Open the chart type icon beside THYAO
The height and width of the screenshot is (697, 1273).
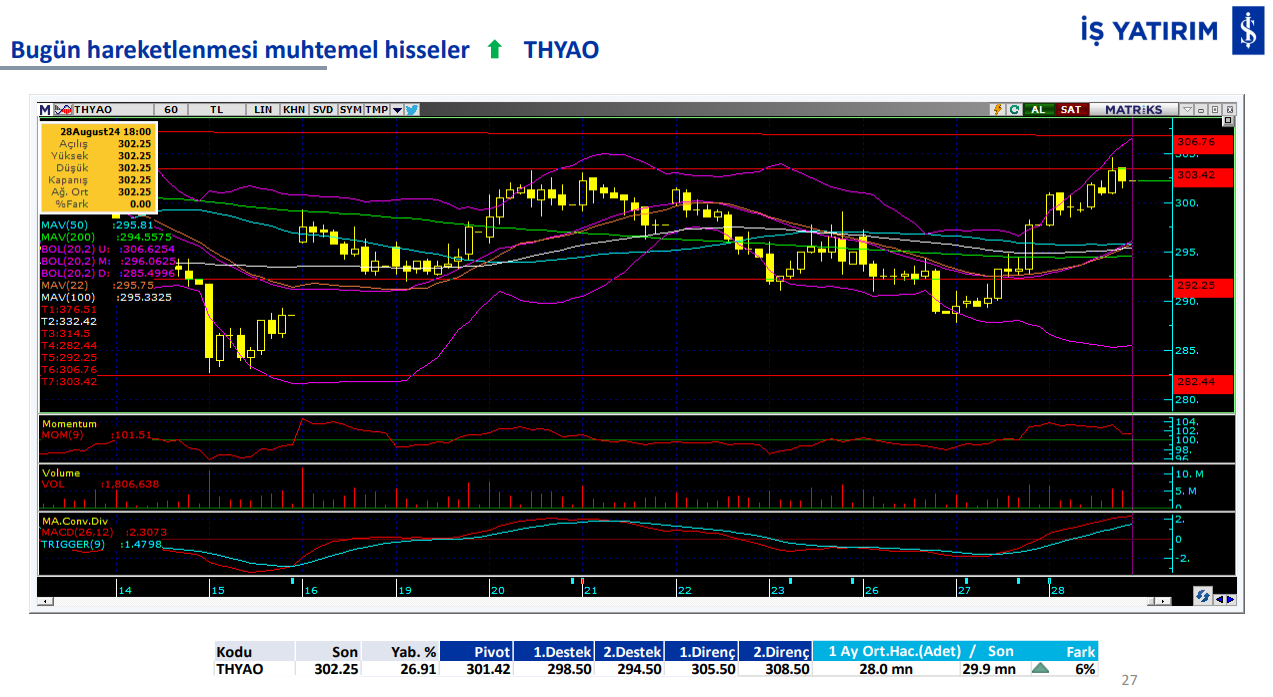click(x=62, y=109)
